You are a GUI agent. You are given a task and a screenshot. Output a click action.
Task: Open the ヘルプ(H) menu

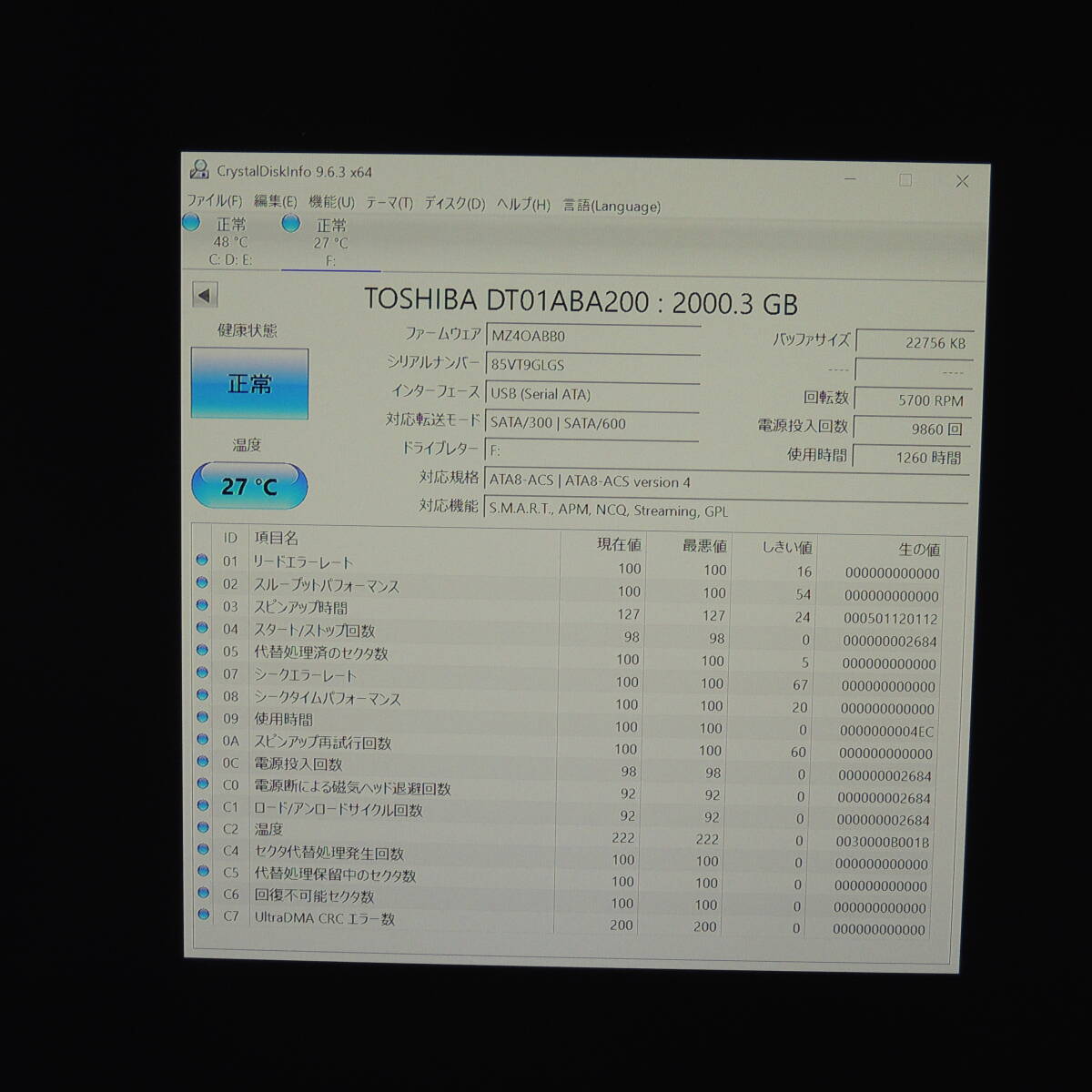pyautogui.click(x=523, y=205)
